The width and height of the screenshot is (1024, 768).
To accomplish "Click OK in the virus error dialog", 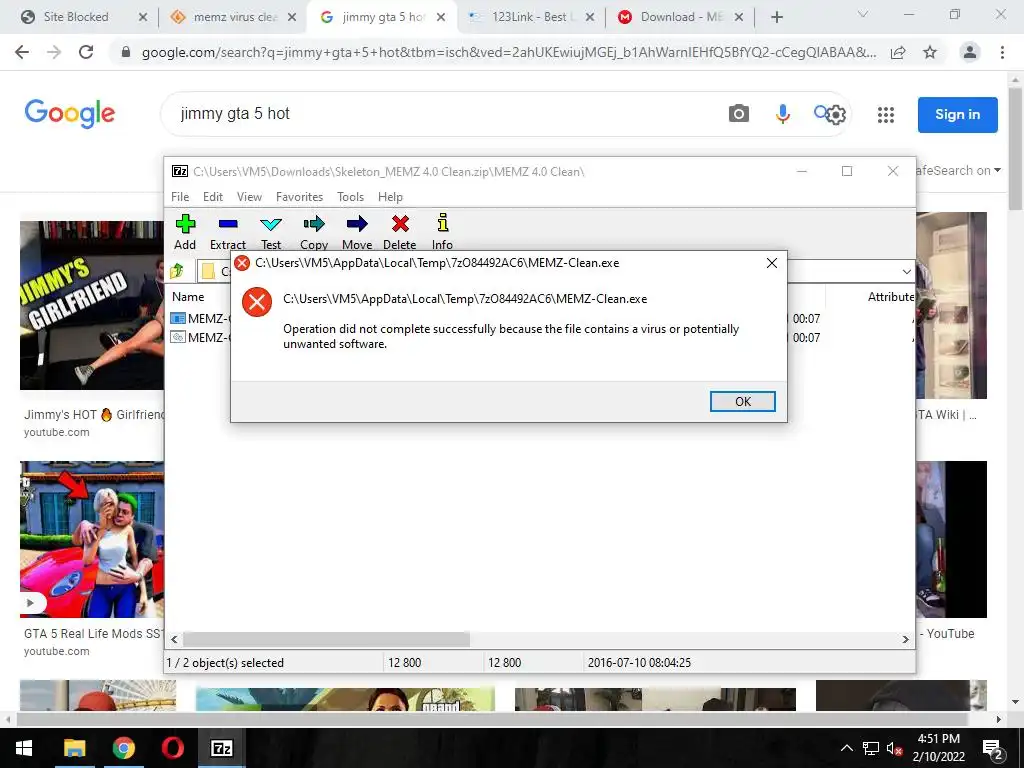I will [x=743, y=402].
